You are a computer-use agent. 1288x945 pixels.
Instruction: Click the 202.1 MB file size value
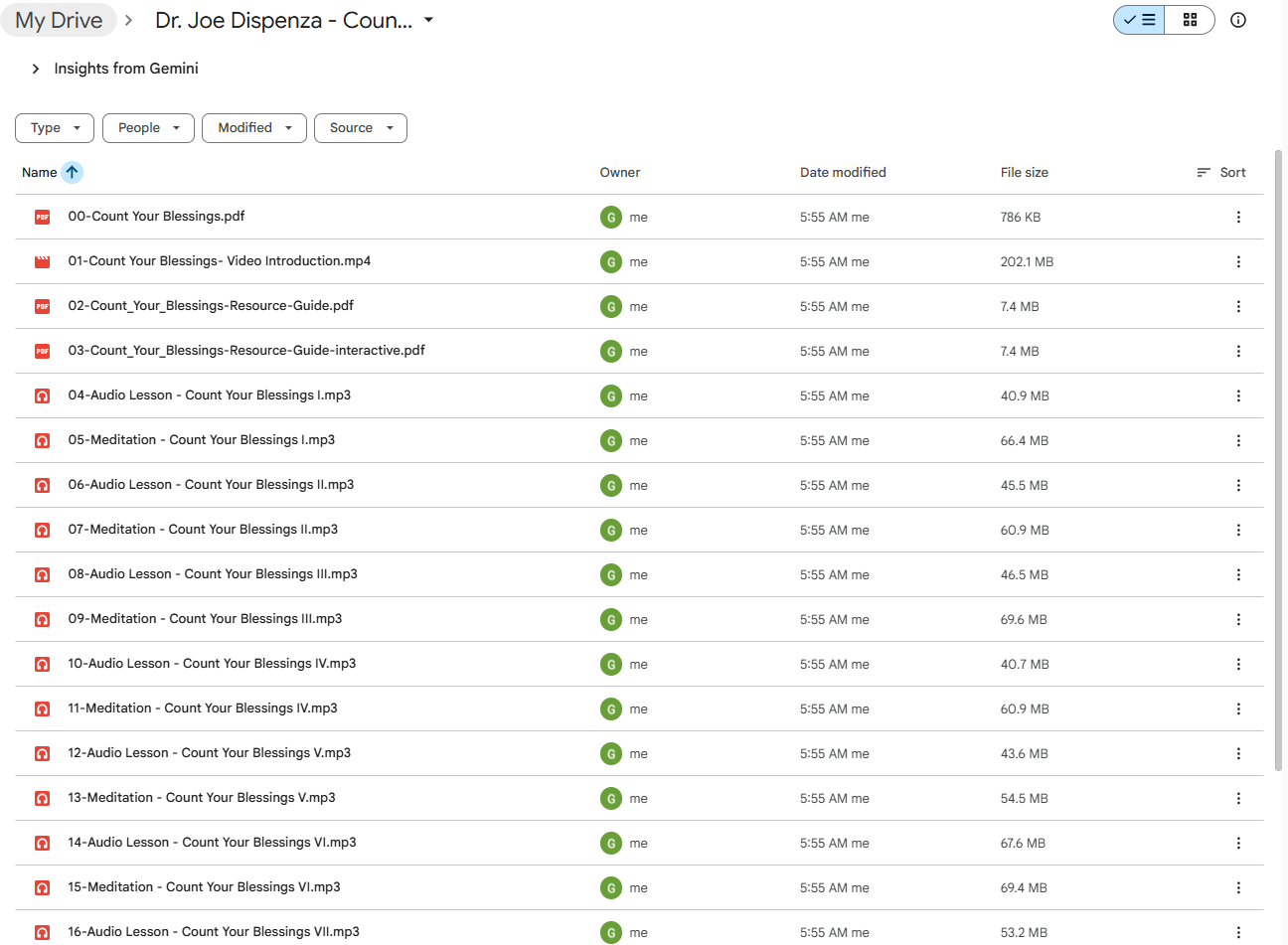pyautogui.click(x=1027, y=261)
